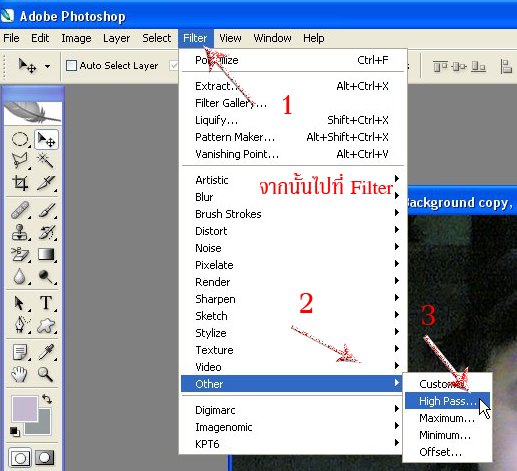Expand the Artistic filter submenu
The width and height of the screenshot is (517, 471).
(x=292, y=180)
